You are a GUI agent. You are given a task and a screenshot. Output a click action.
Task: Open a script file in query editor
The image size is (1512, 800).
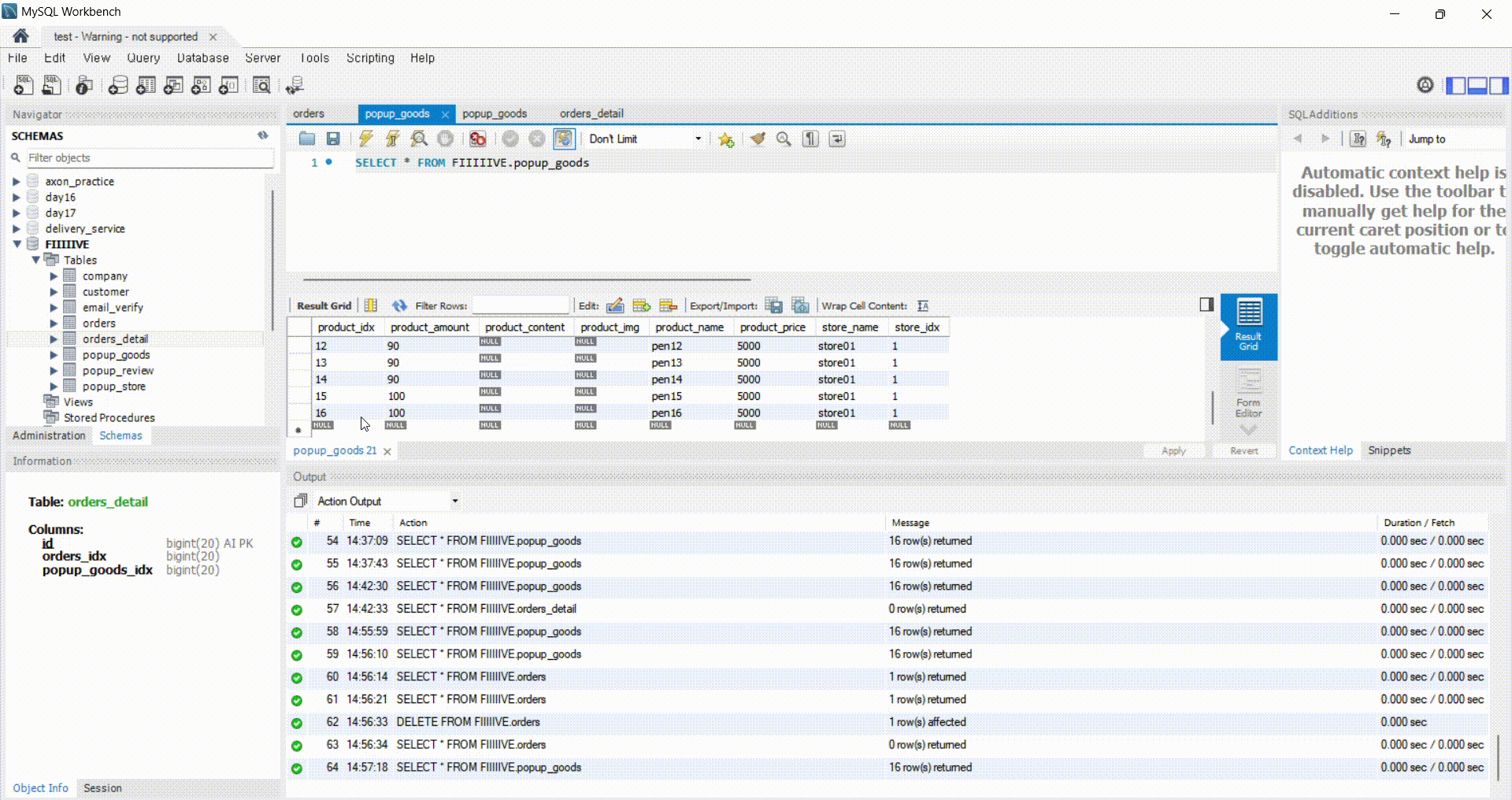pyautogui.click(x=307, y=139)
